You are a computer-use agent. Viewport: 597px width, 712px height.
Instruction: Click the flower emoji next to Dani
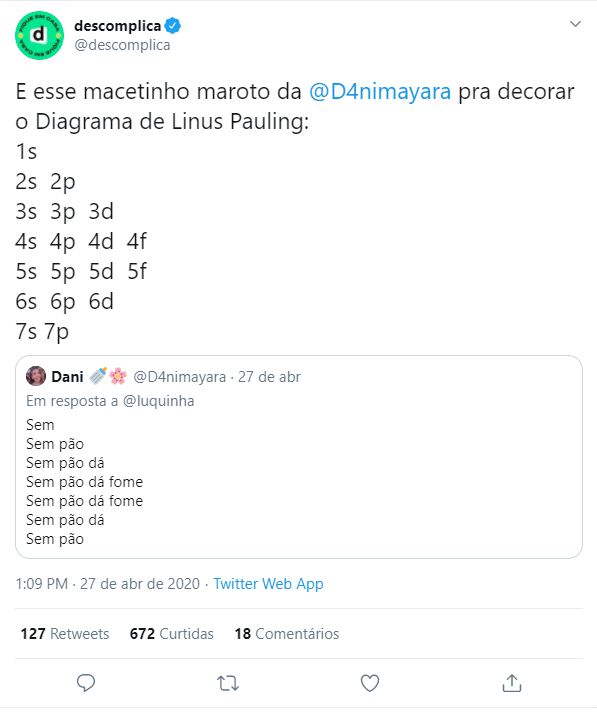coord(118,376)
